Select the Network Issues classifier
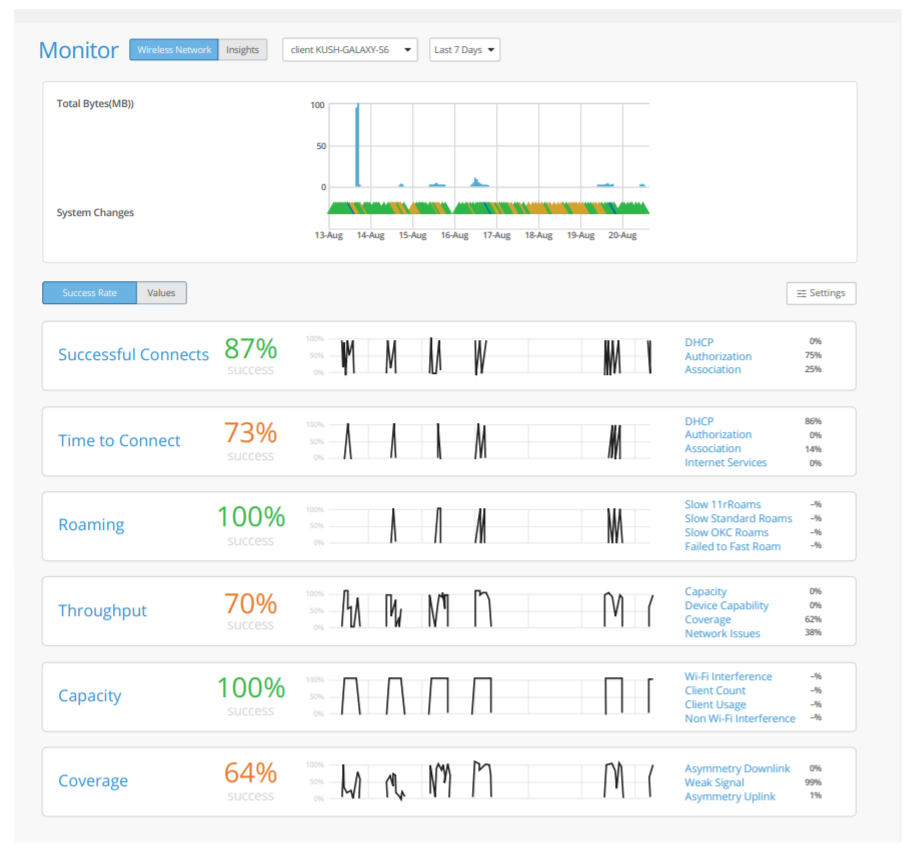Viewport: 914px width, 855px height. pos(722,634)
